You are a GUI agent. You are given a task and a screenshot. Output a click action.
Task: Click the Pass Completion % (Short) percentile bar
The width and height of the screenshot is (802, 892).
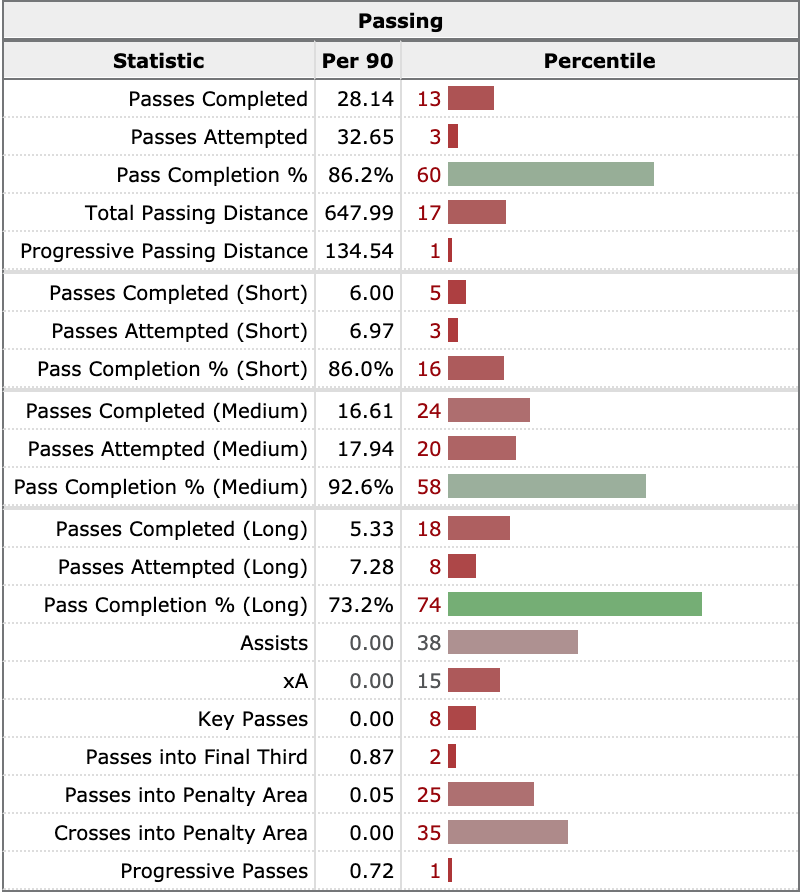click(476, 369)
